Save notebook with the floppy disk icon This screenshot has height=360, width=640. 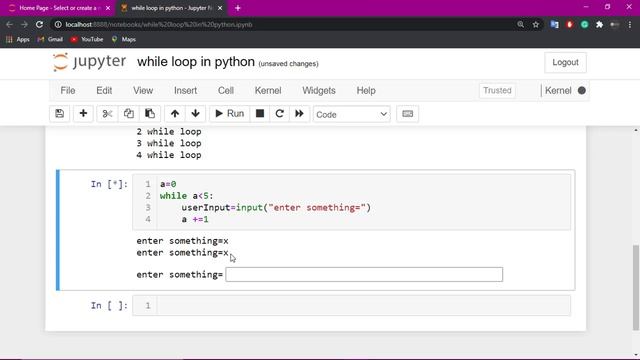(x=60, y=114)
